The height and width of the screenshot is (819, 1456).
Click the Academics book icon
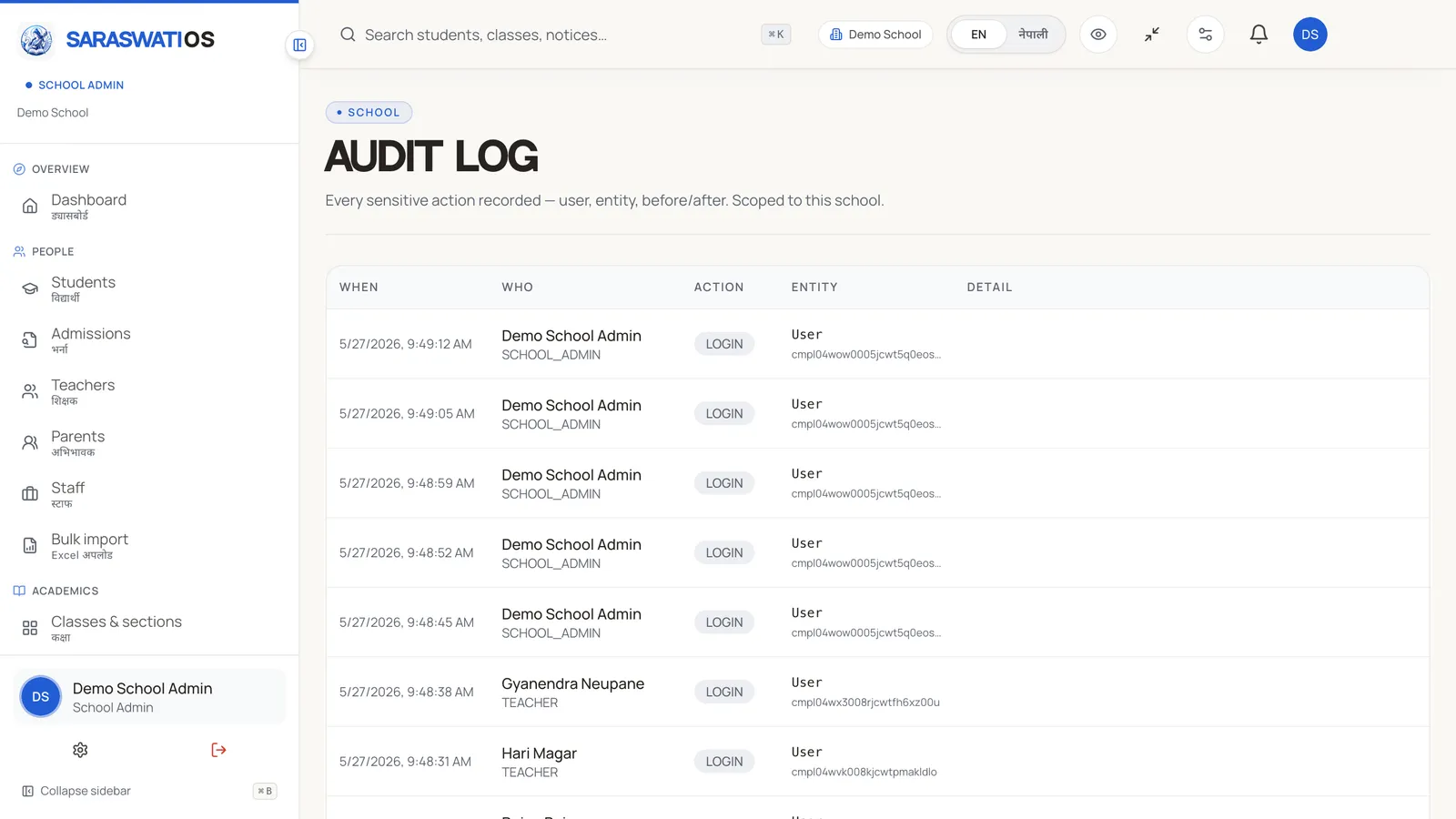click(x=19, y=591)
